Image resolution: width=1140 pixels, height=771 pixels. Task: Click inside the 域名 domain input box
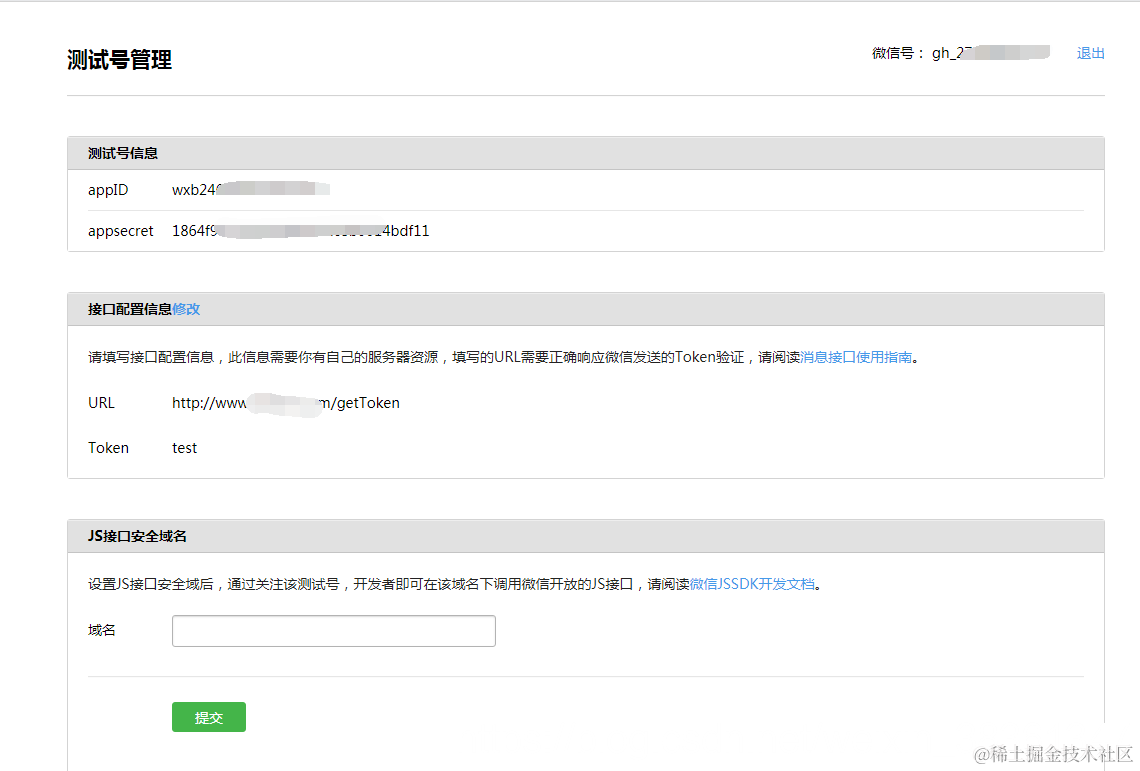click(x=333, y=630)
